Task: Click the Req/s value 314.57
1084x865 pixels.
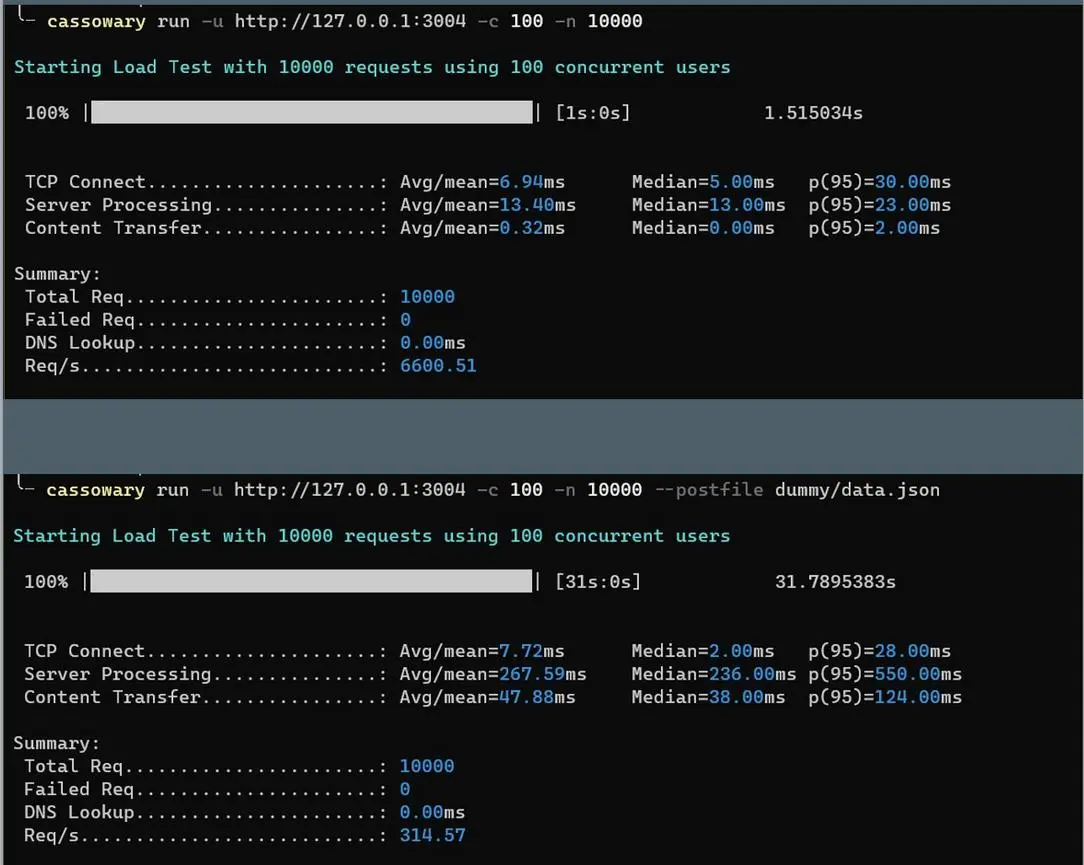Action: click(433, 835)
